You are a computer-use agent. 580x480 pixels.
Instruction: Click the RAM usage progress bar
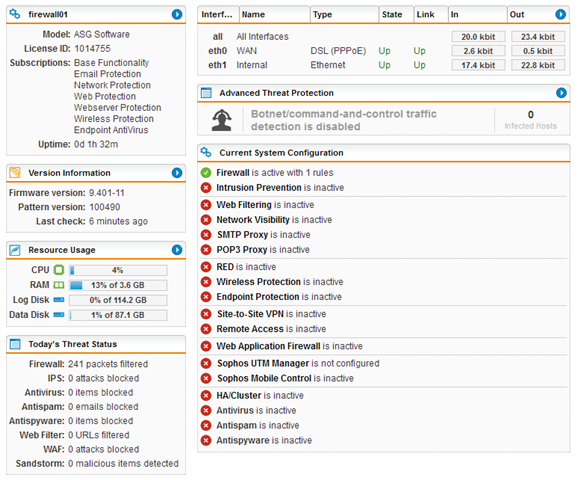(118, 285)
